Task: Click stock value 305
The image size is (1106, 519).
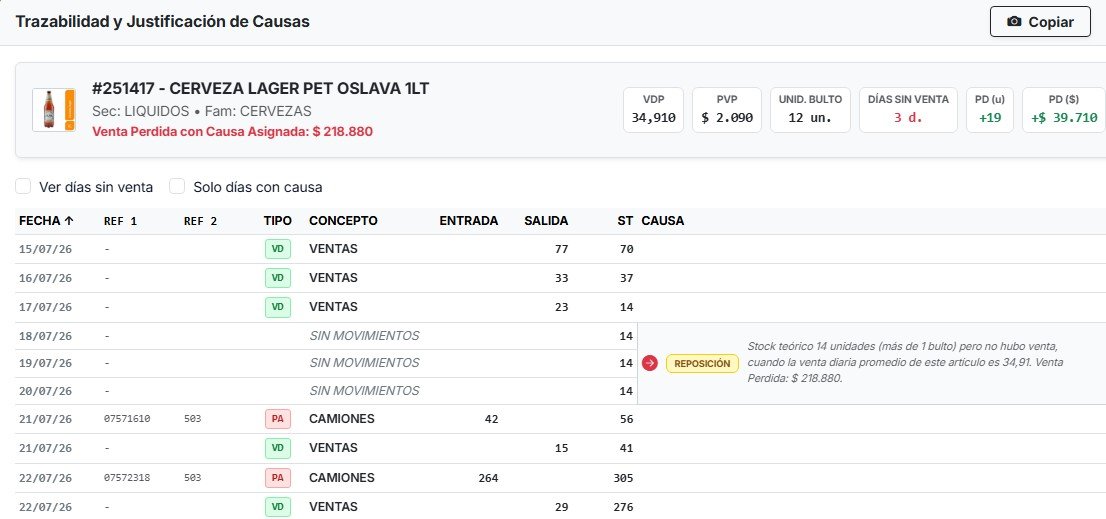Action: click(624, 478)
